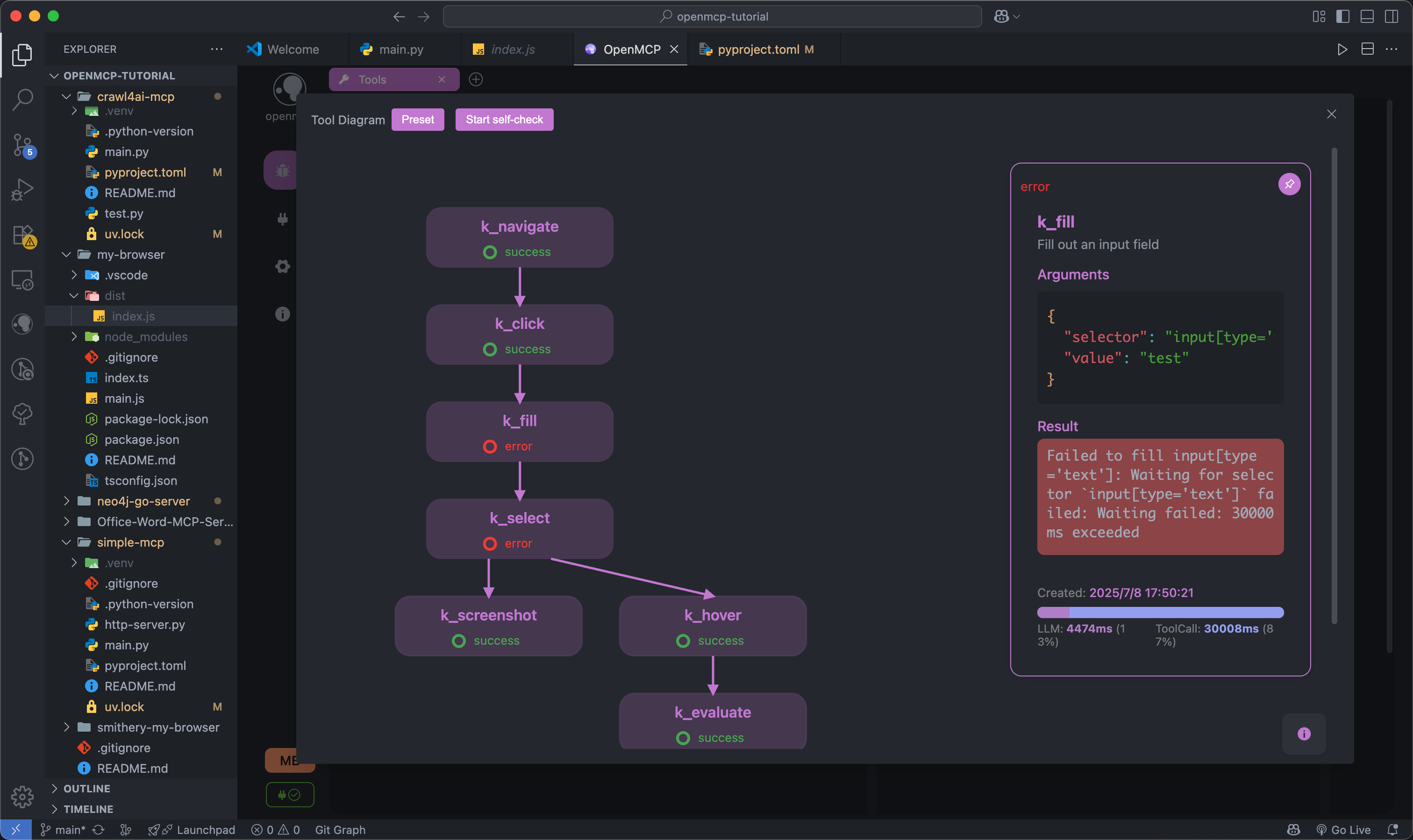Toggle the secondary sidebar layout icon
Viewport: 1413px width, 840px height.
(1391, 16)
